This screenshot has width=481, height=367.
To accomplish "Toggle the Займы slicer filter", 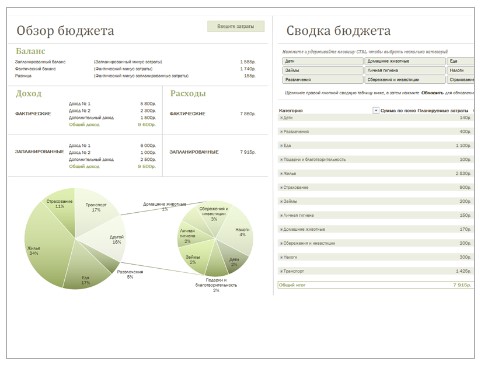I will tap(323, 70).
